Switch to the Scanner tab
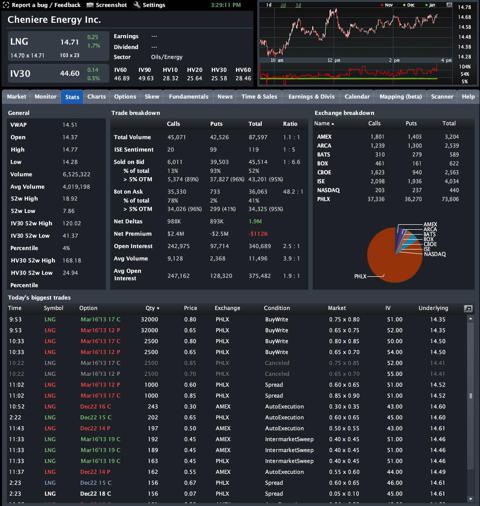The height and width of the screenshot is (506, 480). pyautogui.click(x=442, y=97)
